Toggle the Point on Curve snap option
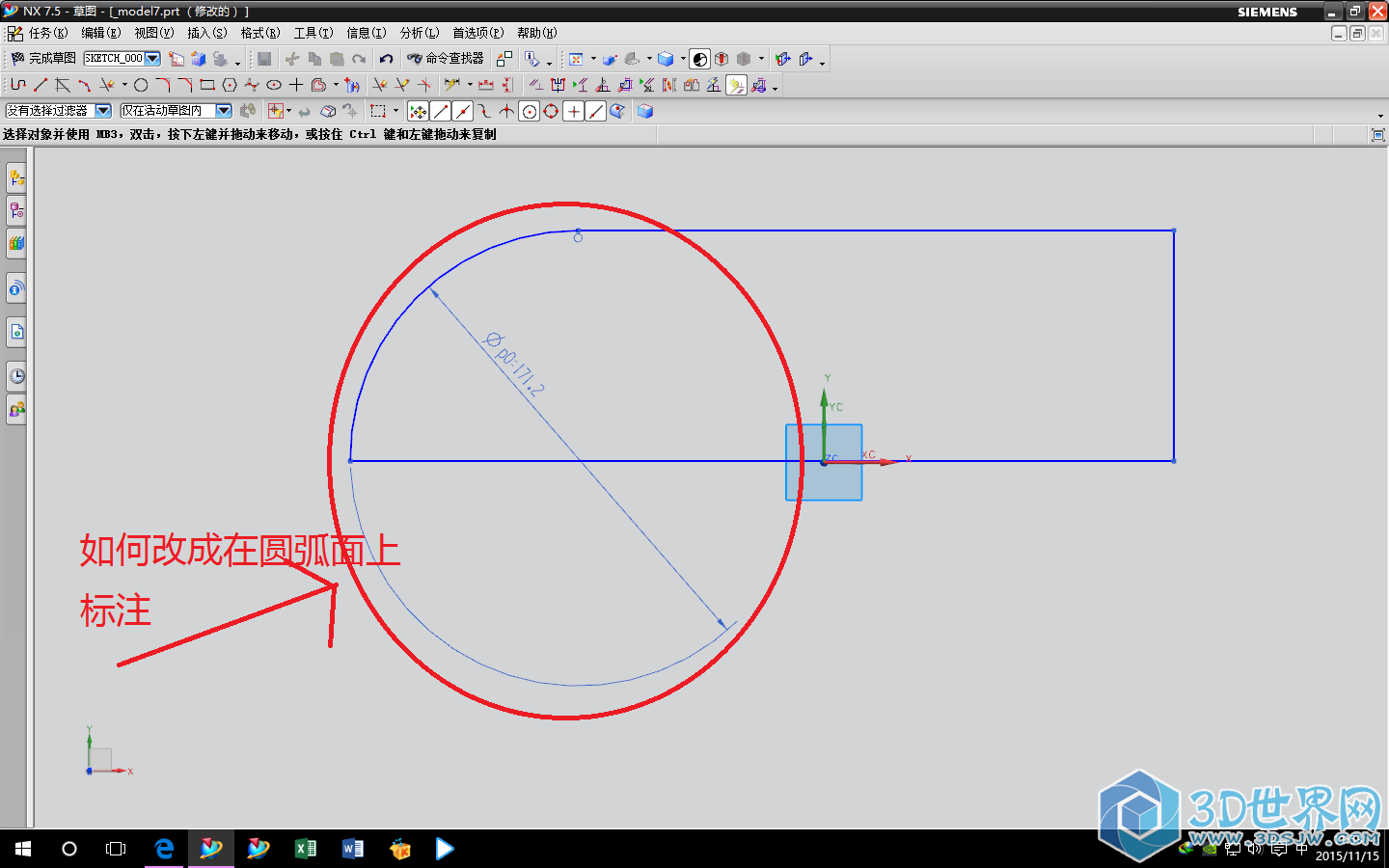The height and width of the screenshot is (868, 1389). 595,111
